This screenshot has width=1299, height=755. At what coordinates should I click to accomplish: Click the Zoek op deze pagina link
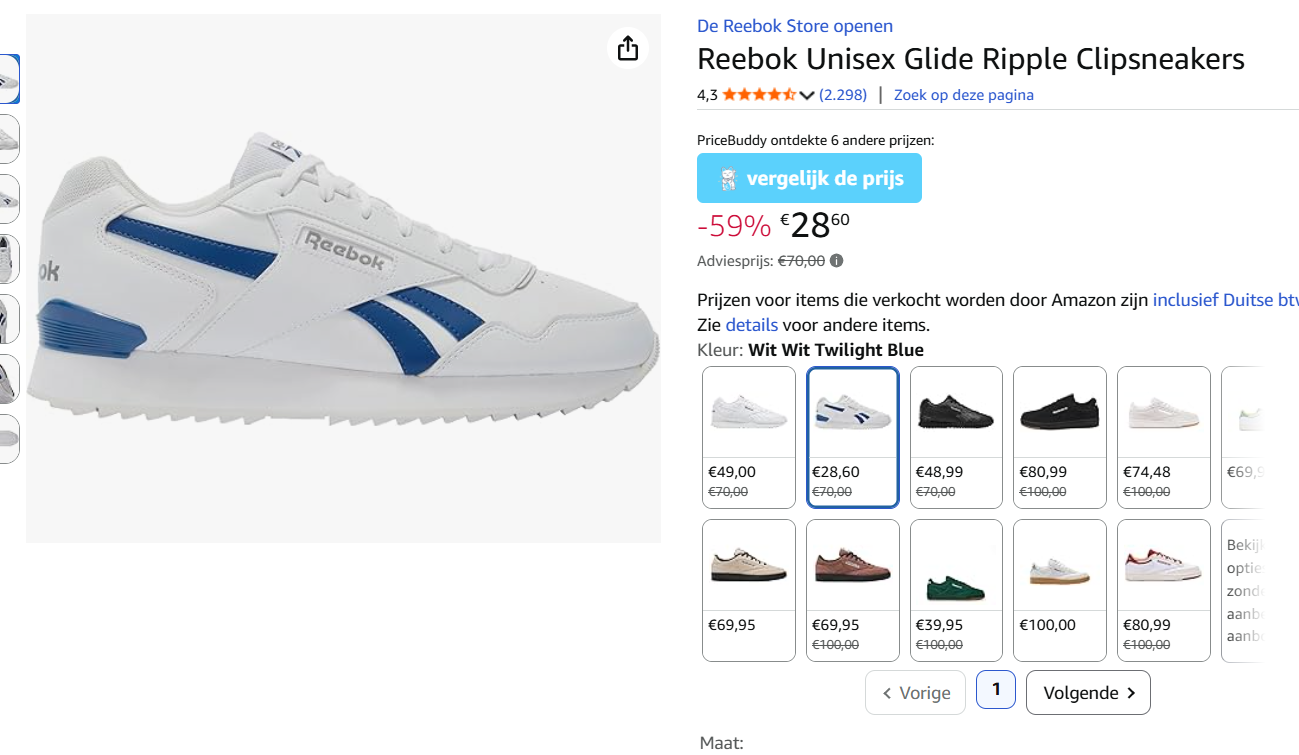pyautogui.click(x=963, y=94)
